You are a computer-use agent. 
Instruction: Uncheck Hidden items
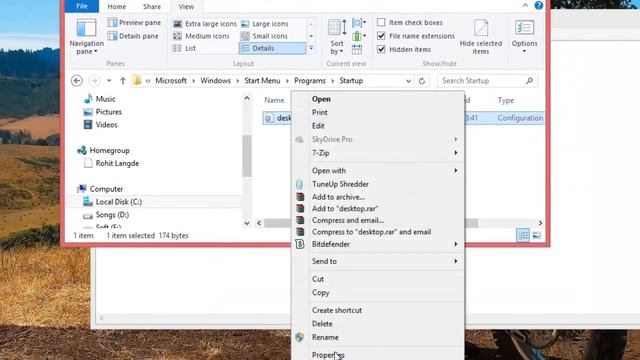381,49
